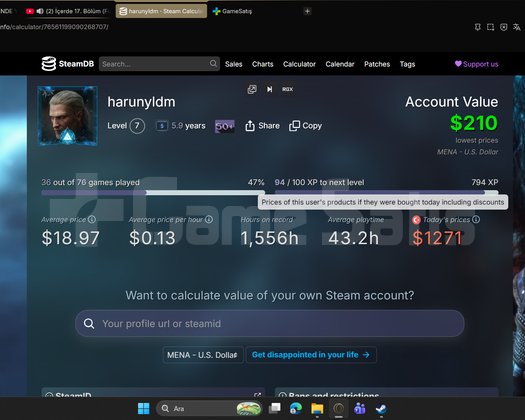525x420 pixels.
Task: Click the browser address bar URL
Action: point(54,27)
